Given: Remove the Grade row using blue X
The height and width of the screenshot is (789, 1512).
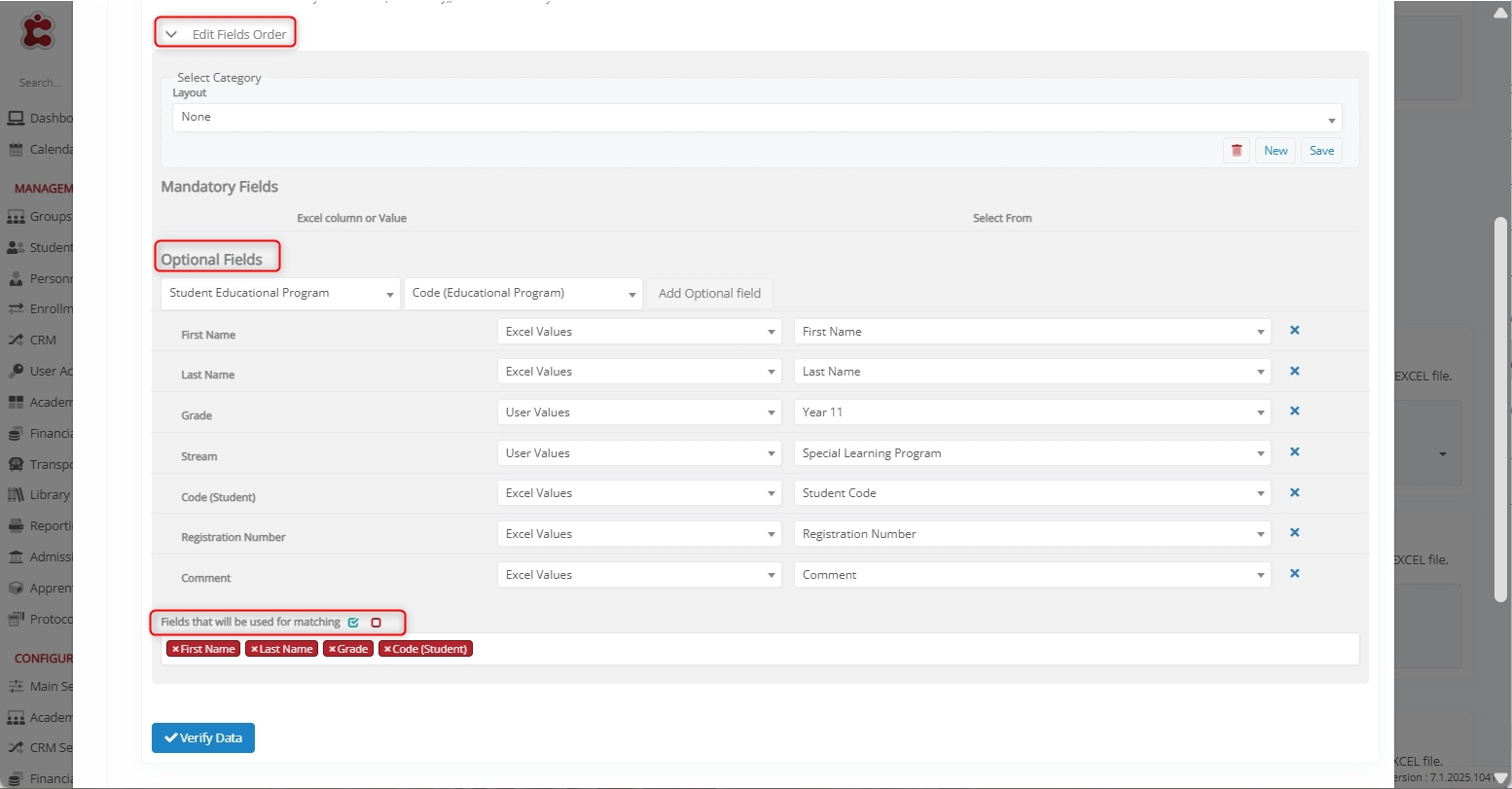Looking at the screenshot, I should 1294,412.
